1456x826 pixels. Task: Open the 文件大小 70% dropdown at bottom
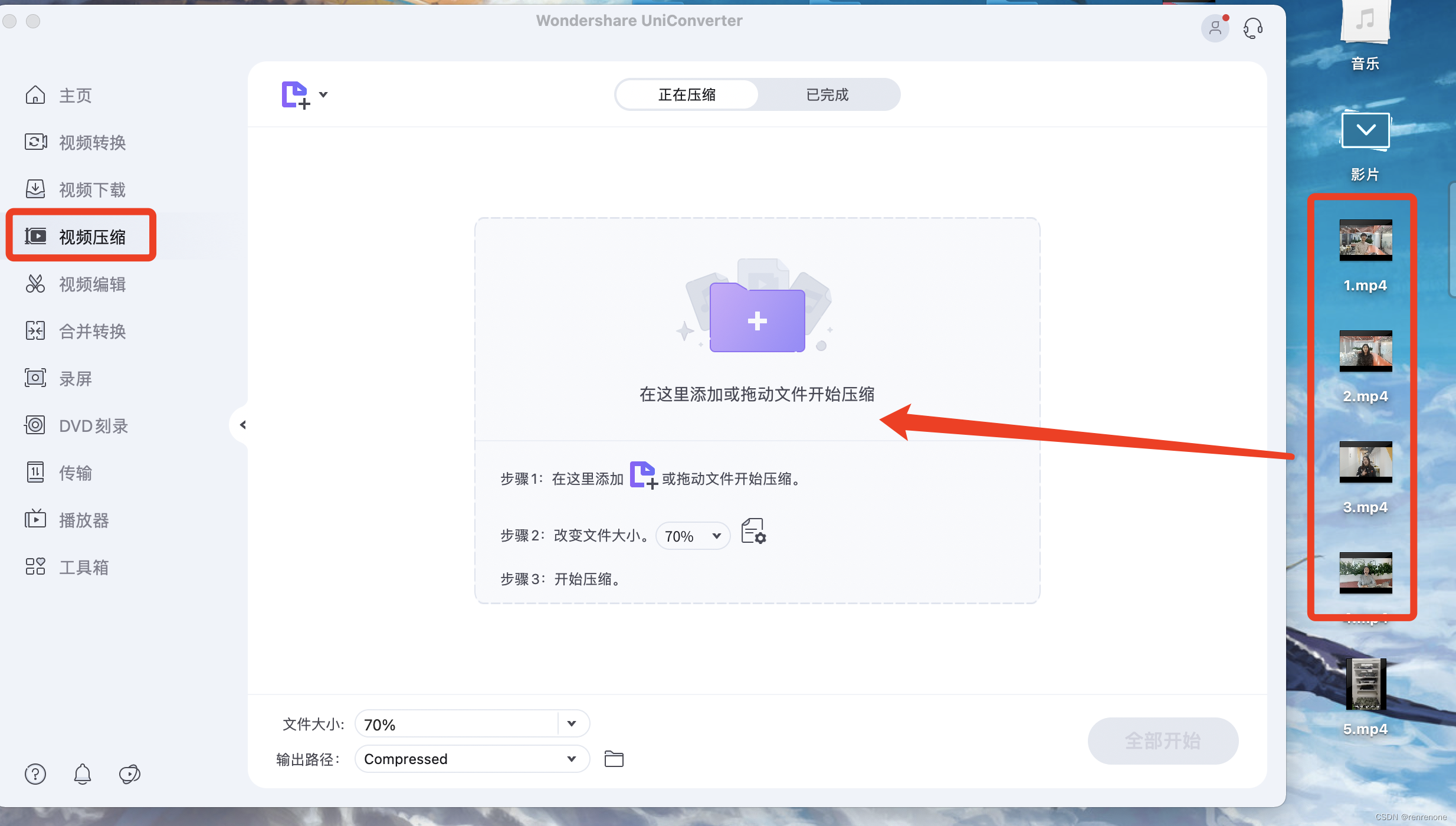tap(571, 724)
